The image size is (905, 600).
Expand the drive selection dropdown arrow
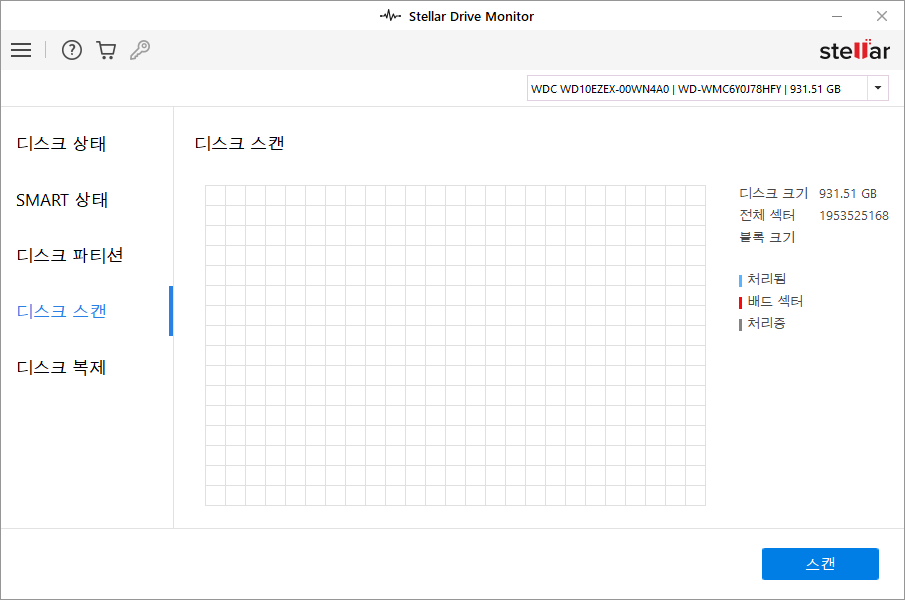[878, 89]
